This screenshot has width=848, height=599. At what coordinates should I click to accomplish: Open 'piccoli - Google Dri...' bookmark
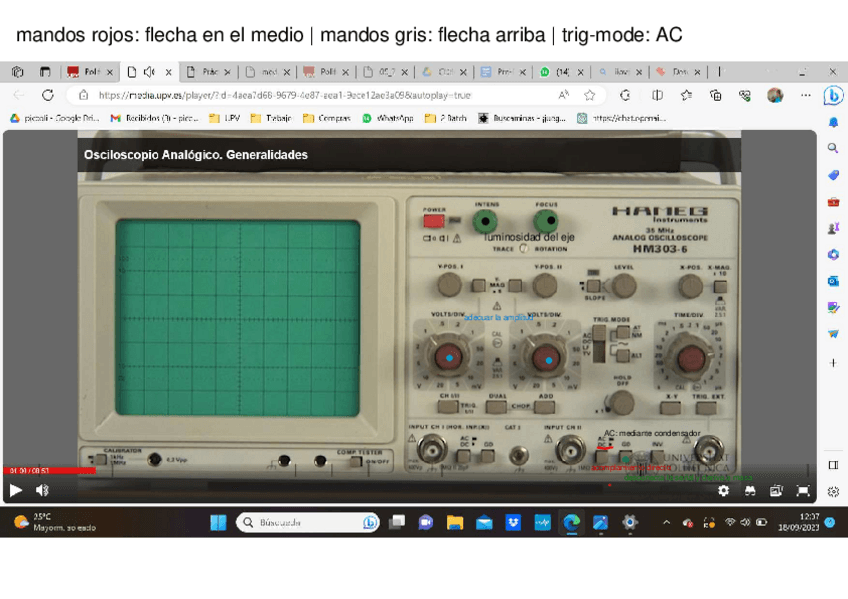[x=54, y=118]
